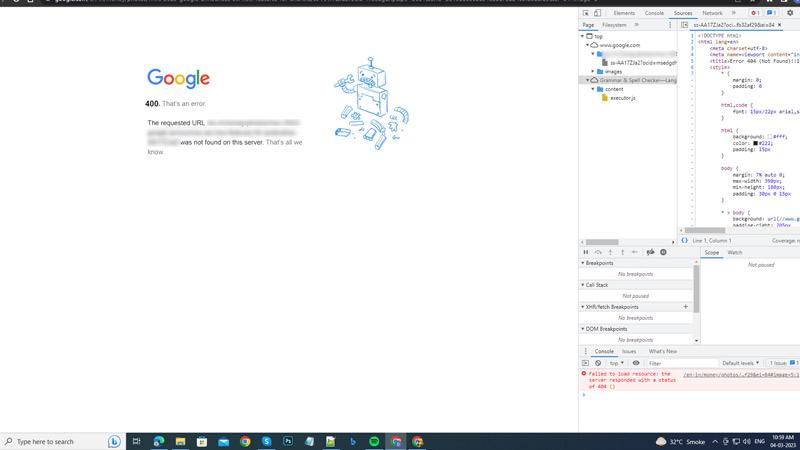800x450 pixels.
Task: Click the red error count badge
Action: pos(755,13)
